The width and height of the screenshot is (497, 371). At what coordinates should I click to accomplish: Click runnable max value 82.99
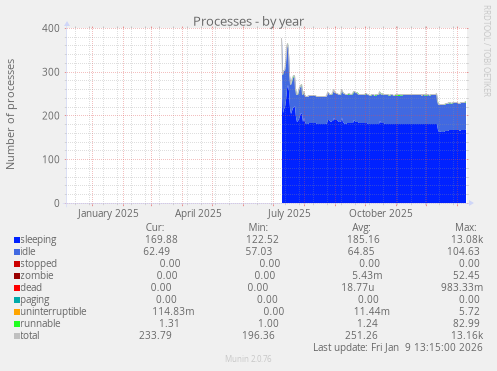pos(466,323)
